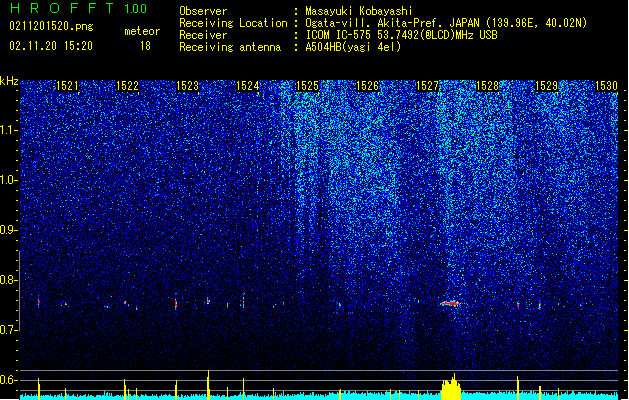Click the meteor count label
The width and height of the screenshot is (629, 400).
(142, 31)
